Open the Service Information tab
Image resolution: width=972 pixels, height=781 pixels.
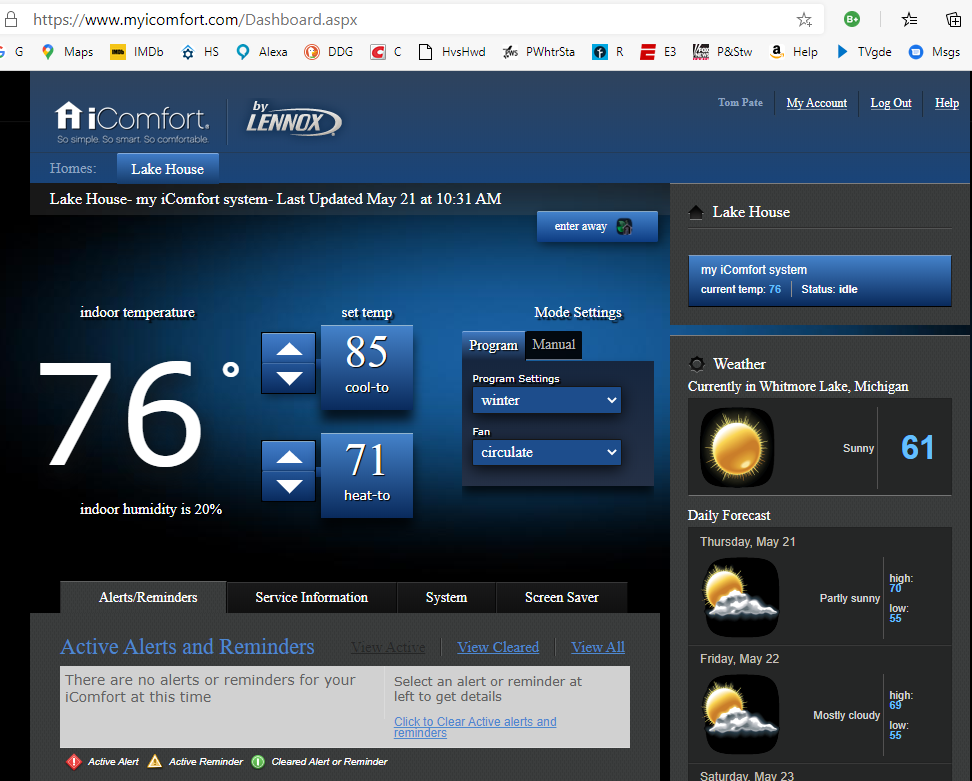(312, 598)
